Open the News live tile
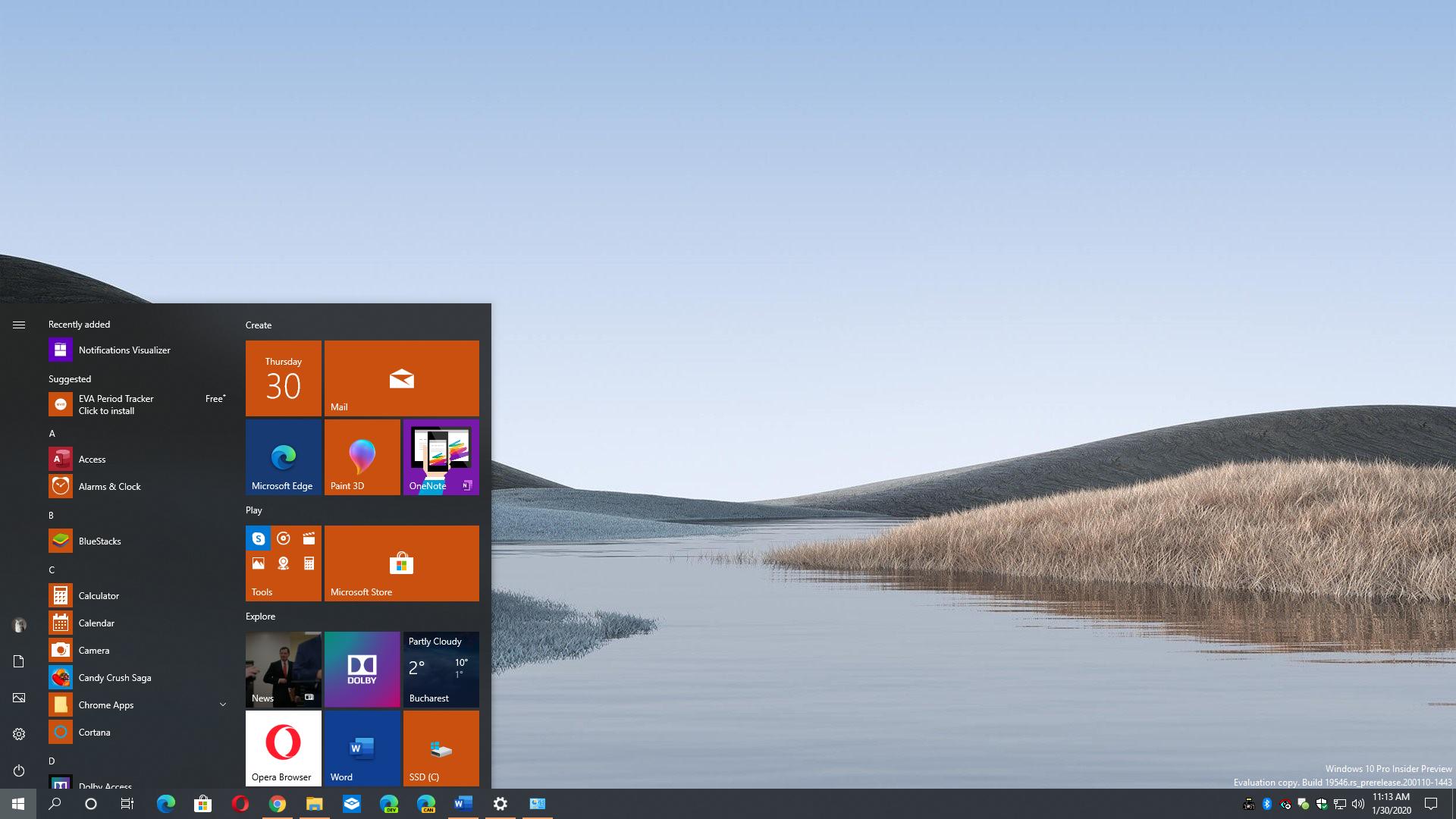Screen dimensions: 1456x819 pos(284,670)
